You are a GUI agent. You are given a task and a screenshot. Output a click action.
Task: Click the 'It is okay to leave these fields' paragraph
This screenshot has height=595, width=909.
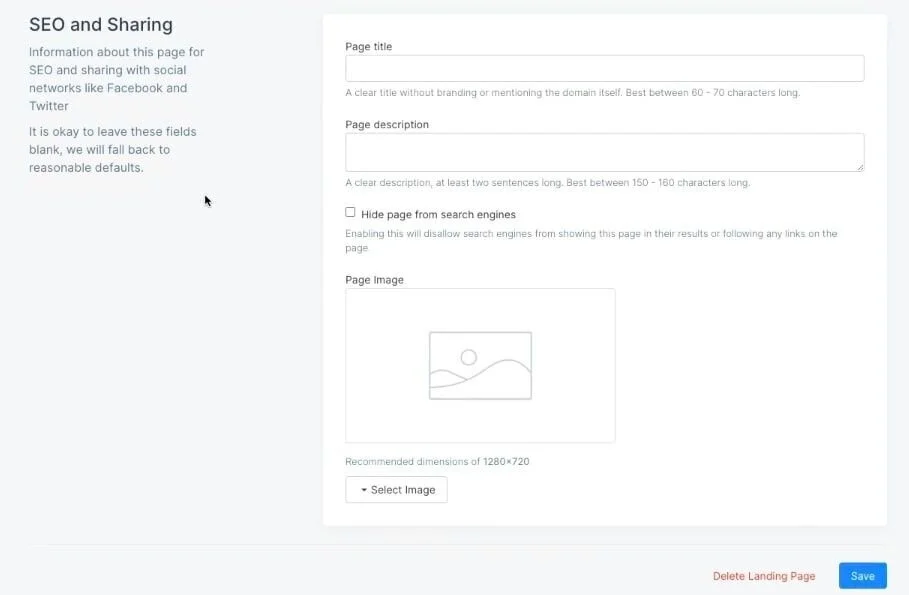point(112,150)
